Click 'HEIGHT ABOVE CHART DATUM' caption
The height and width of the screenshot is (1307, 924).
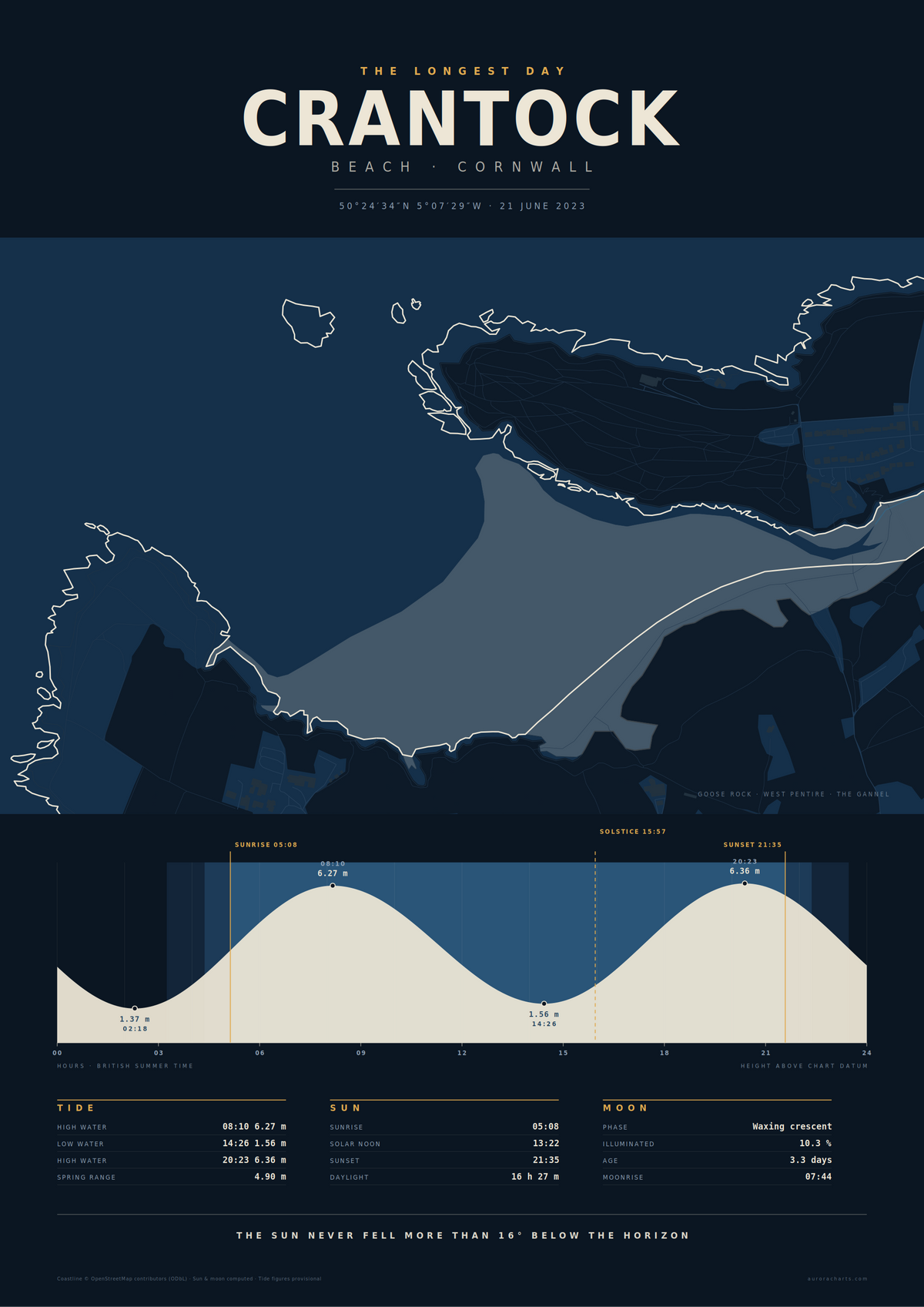(804, 1066)
